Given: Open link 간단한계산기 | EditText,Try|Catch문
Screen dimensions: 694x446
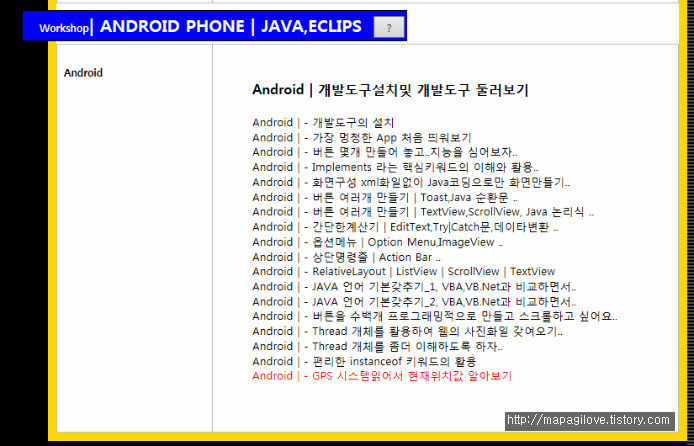Looking at the screenshot, I should [405, 227].
